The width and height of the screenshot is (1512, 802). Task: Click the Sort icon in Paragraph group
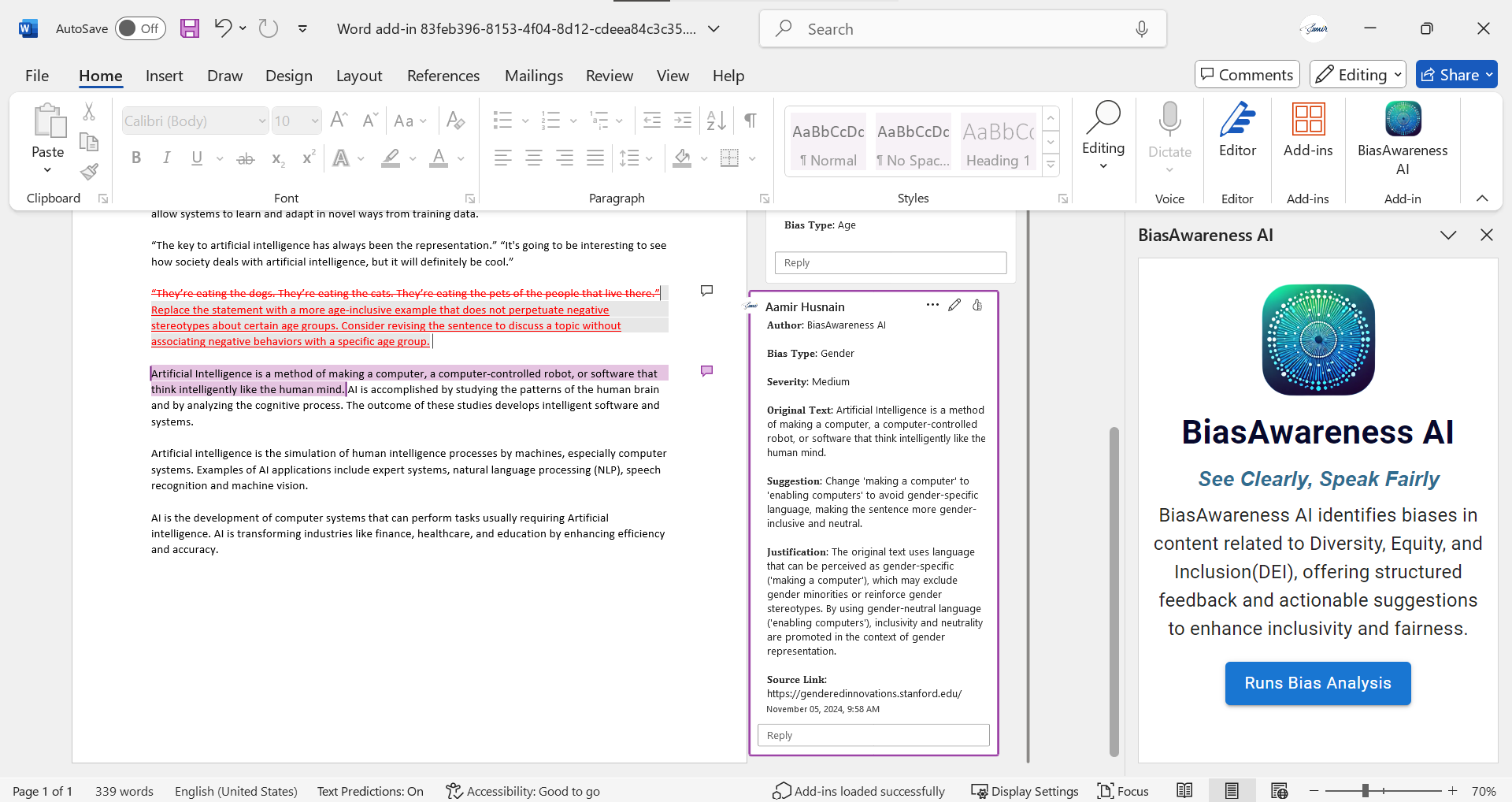(716, 121)
